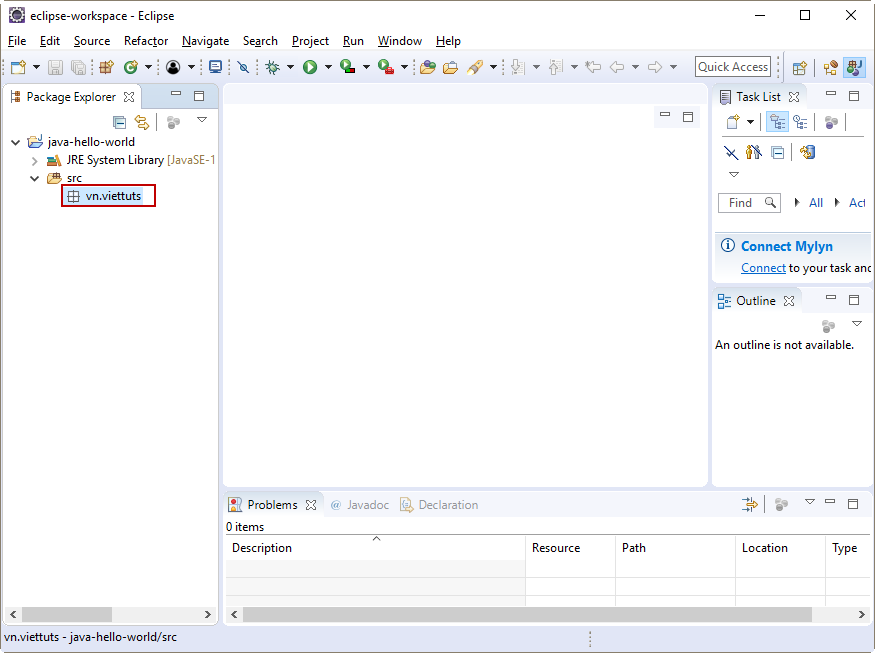
Task: Click the Open Task folder icon
Action: point(450,68)
